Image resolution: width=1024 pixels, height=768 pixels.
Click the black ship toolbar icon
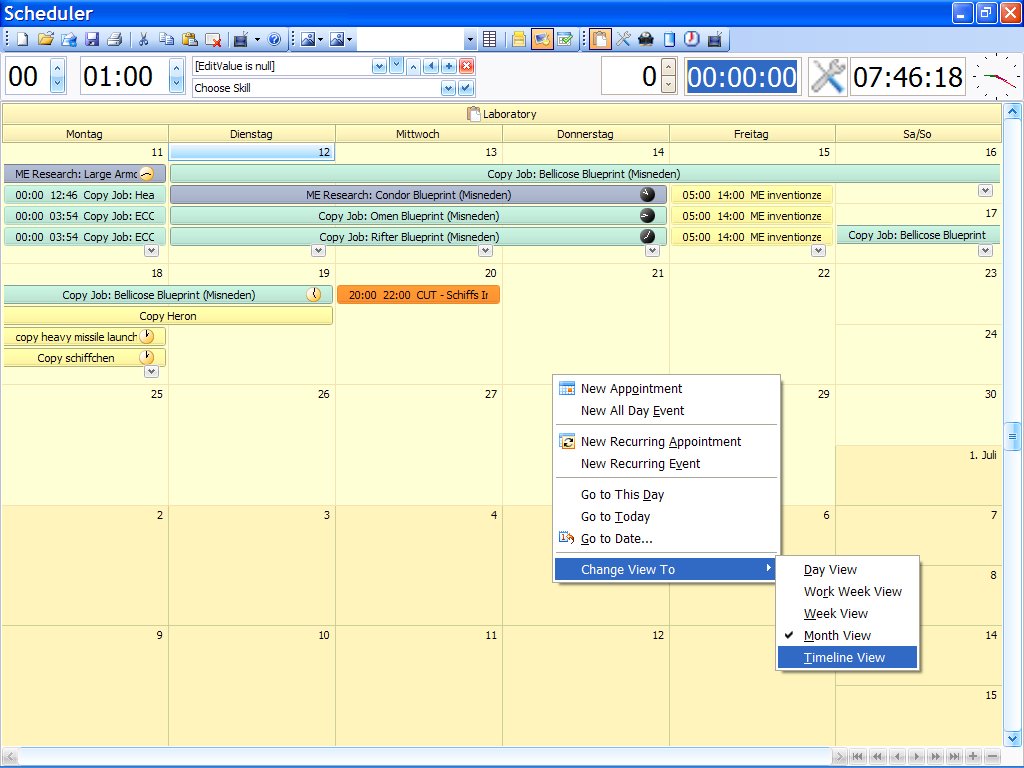tap(646, 40)
